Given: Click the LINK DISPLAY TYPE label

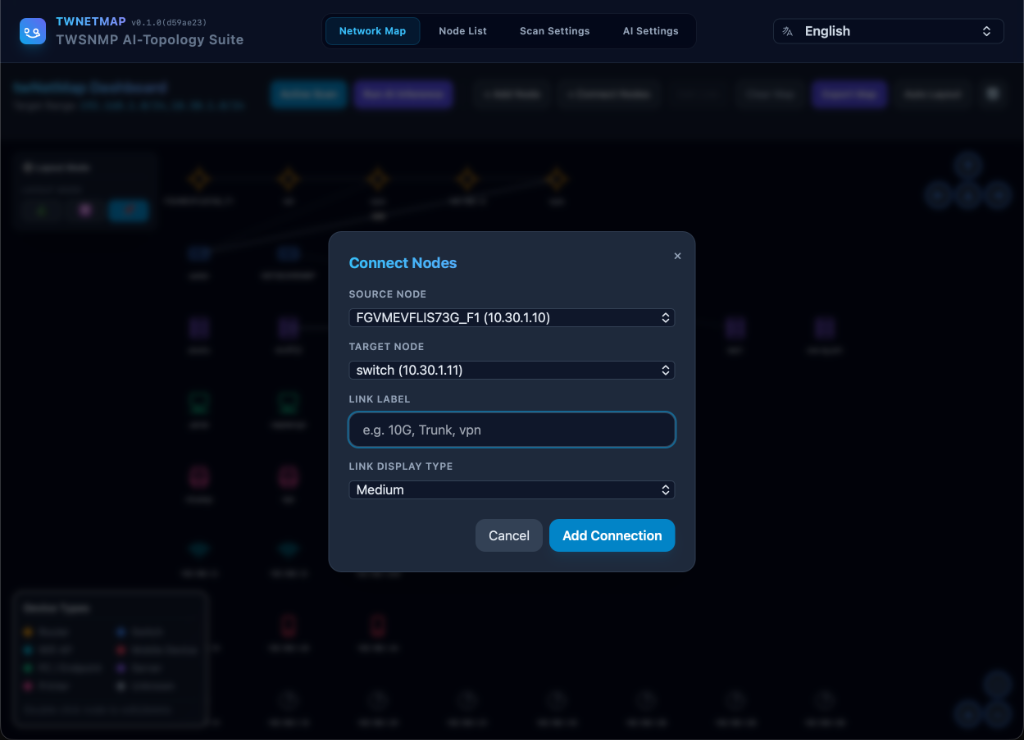Looking at the screenshot, I should click(400, 466).
